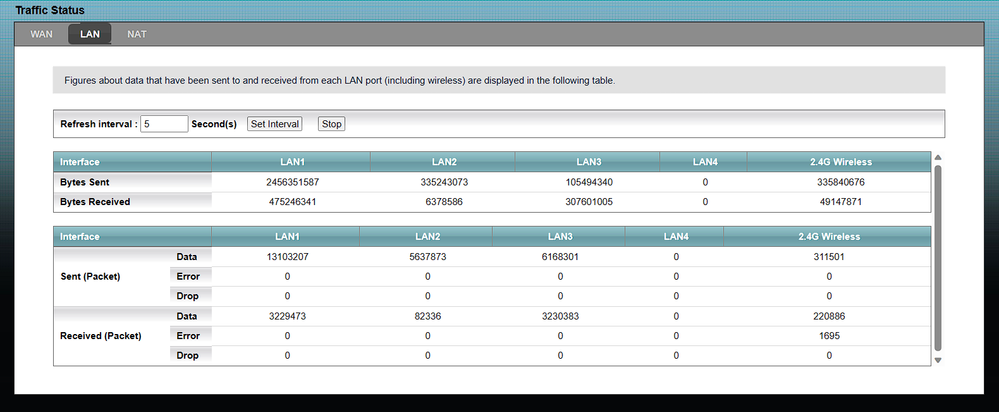
Task: Click the Traffic Status page title
Action: coord(50,10)
